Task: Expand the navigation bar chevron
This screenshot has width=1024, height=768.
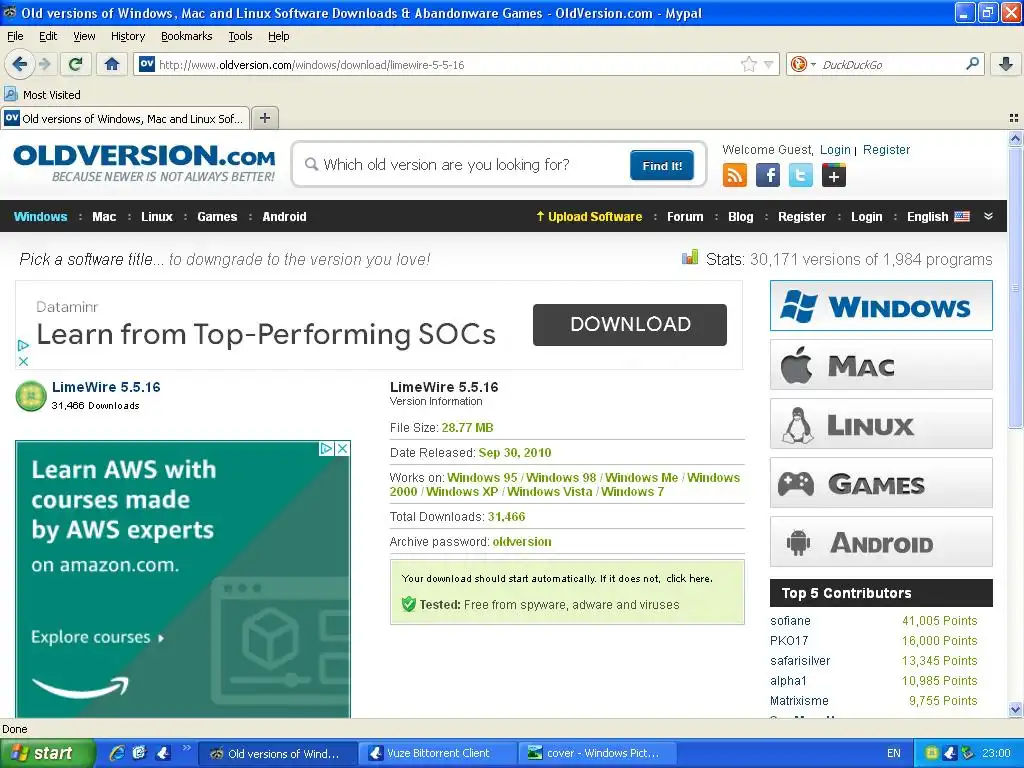Action: (988, 216)
